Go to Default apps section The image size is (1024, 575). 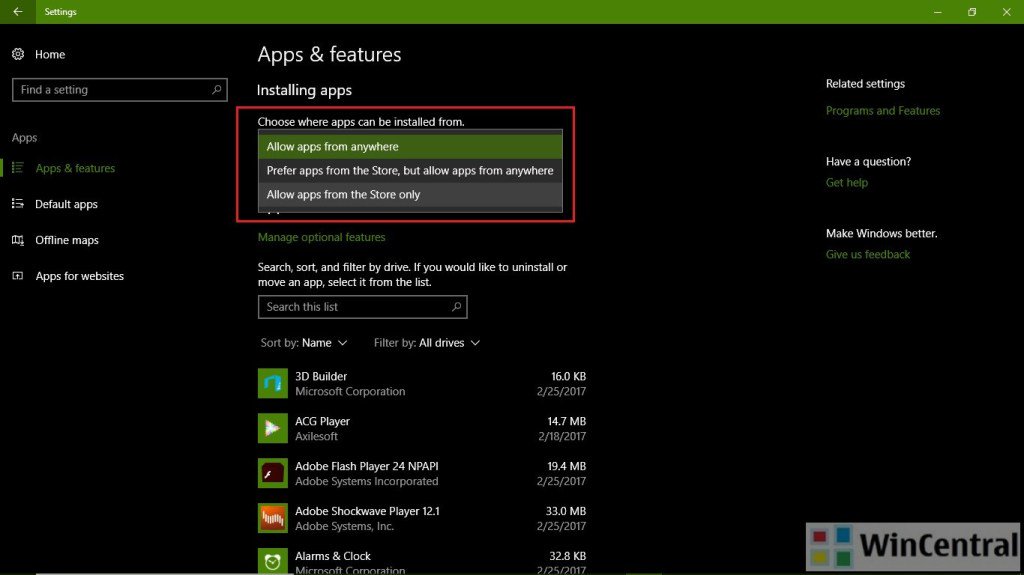(66, 204)
